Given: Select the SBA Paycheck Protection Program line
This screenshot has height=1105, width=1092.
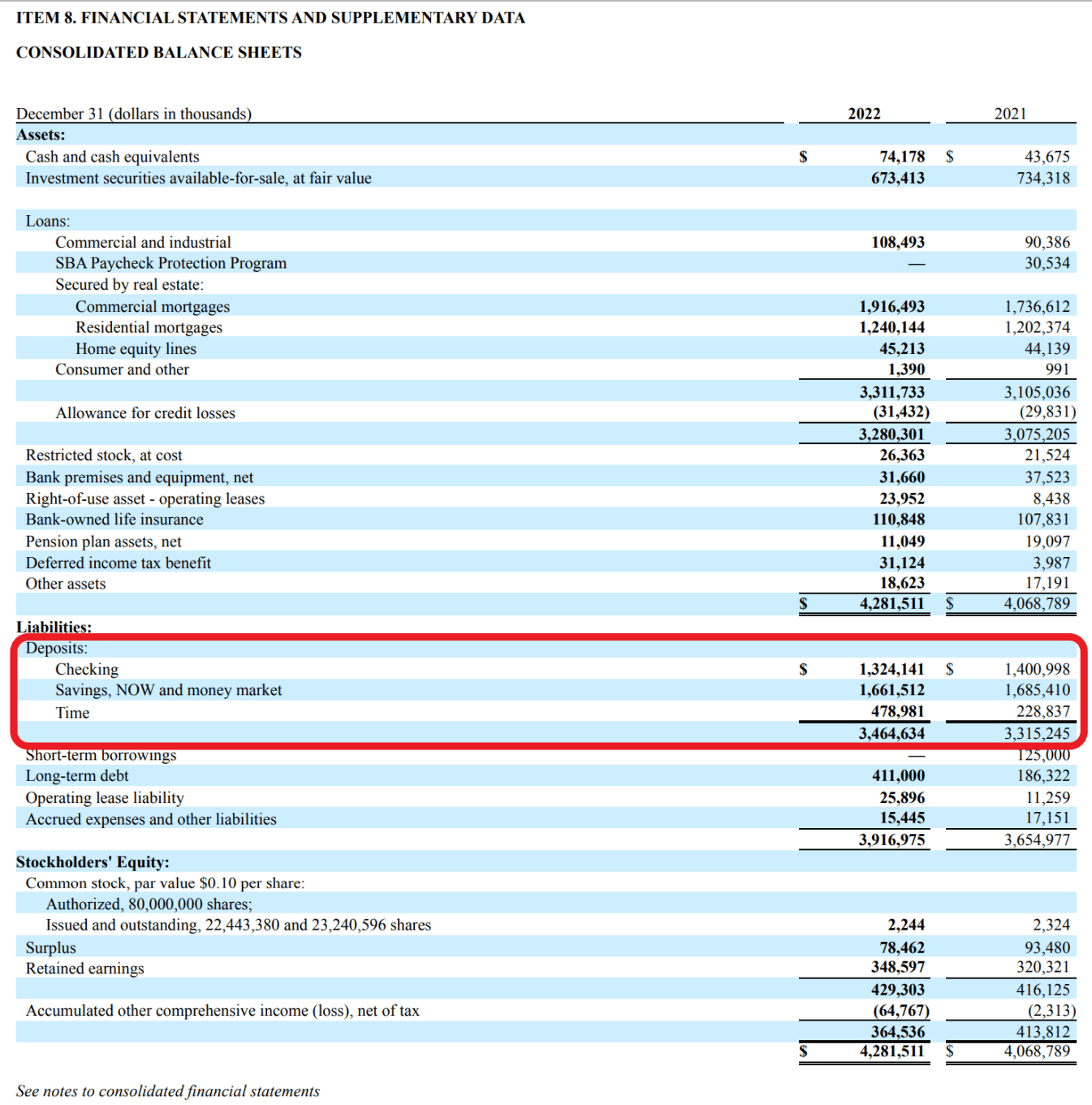Looking at the screenshot, I should pyautogui.click(x=170, y=263).
